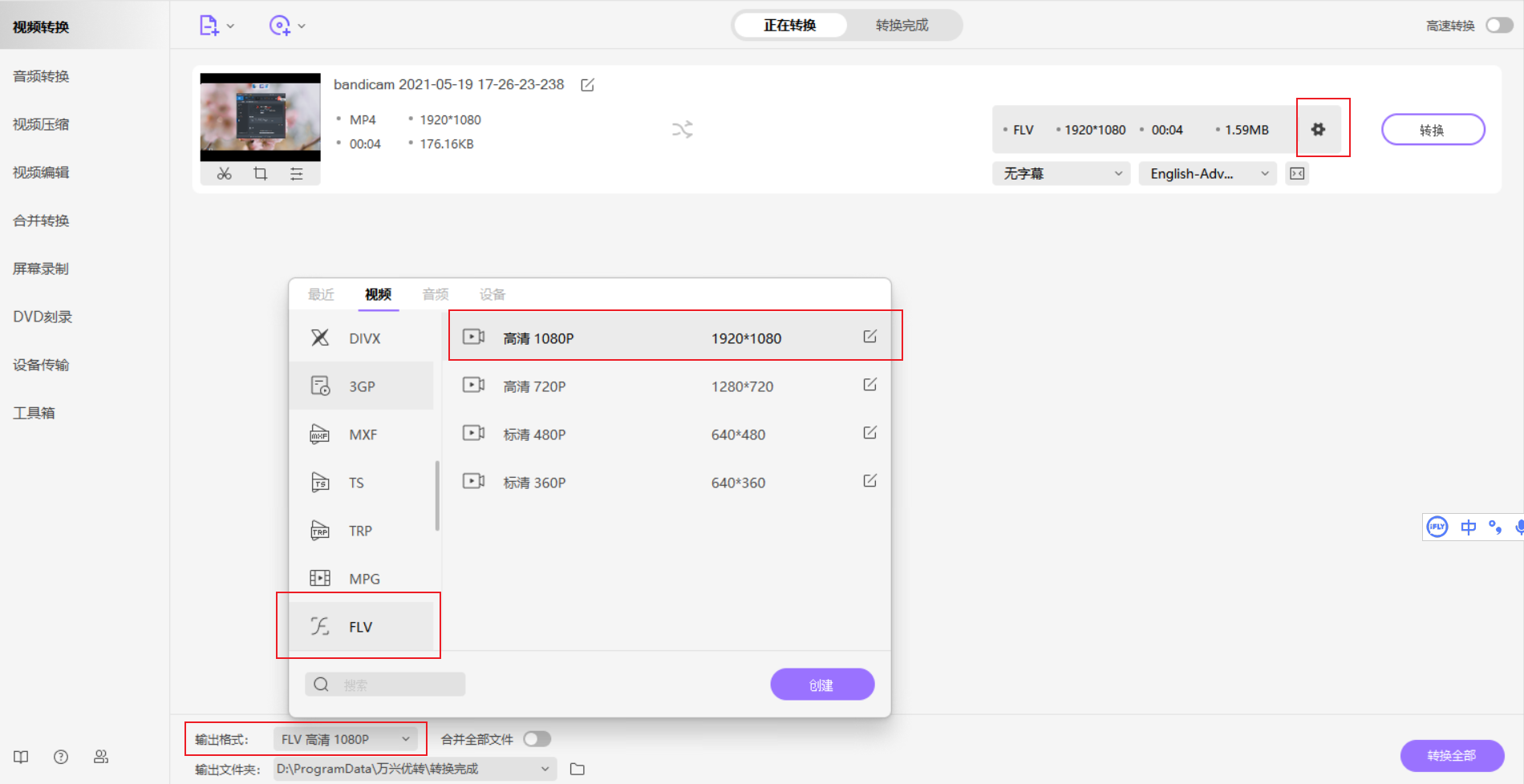Image resolution: width=1524 pixels, height=784 pixels.
Task: Open the output folder icon
Action: [x=577, y=769]
